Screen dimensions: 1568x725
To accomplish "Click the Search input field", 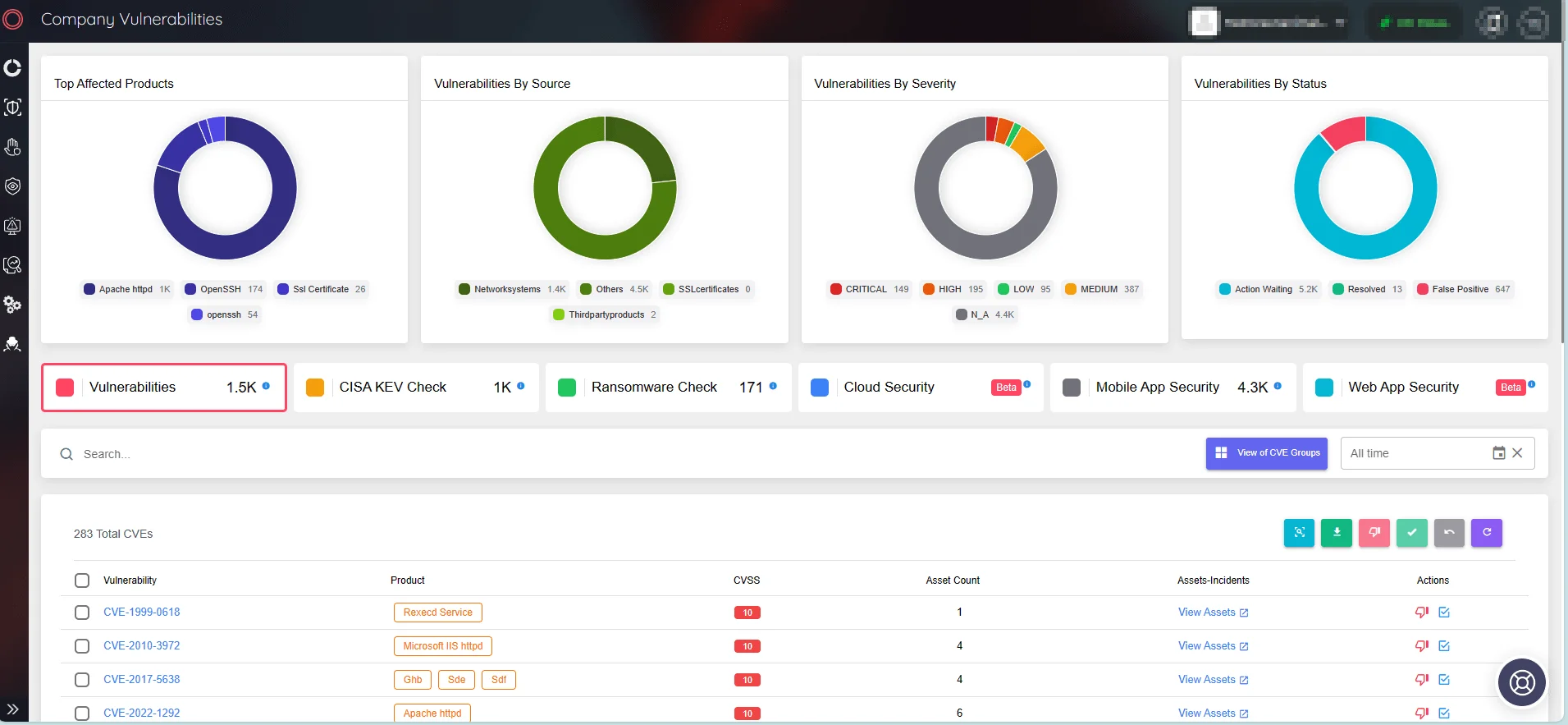I will (x=624, y=454).
